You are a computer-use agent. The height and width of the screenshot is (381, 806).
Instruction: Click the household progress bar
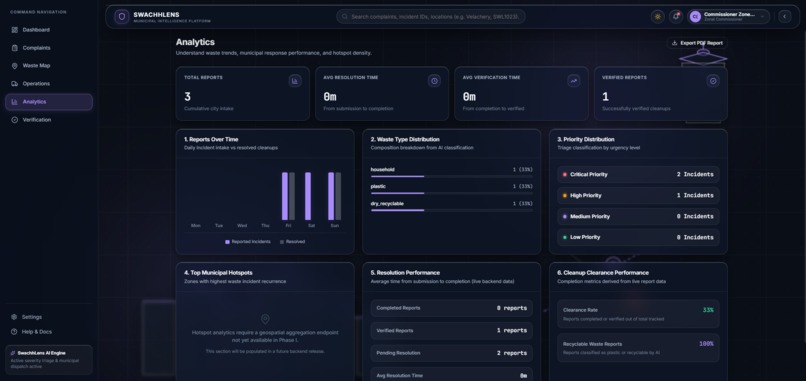point(451,177)
